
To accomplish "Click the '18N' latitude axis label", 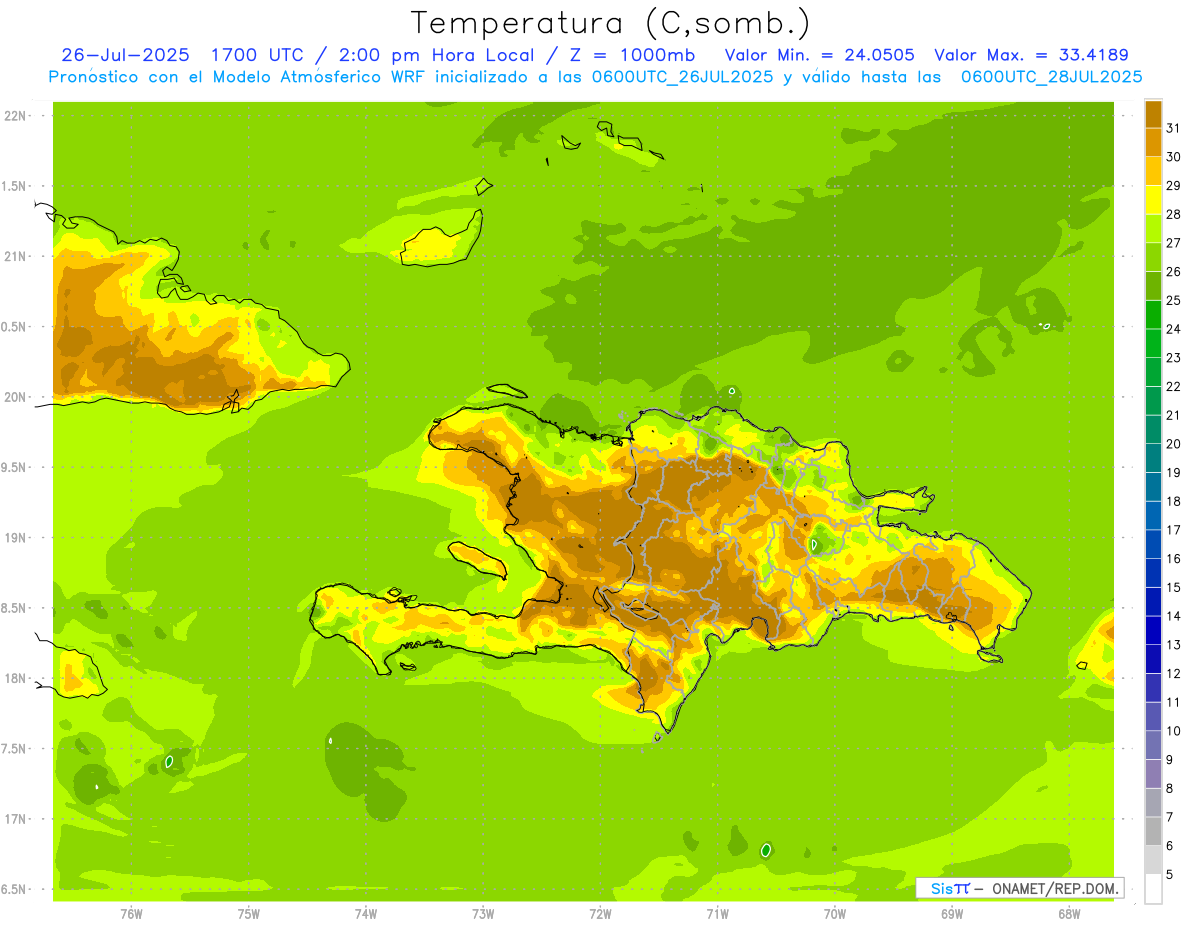I will (14, 678).
